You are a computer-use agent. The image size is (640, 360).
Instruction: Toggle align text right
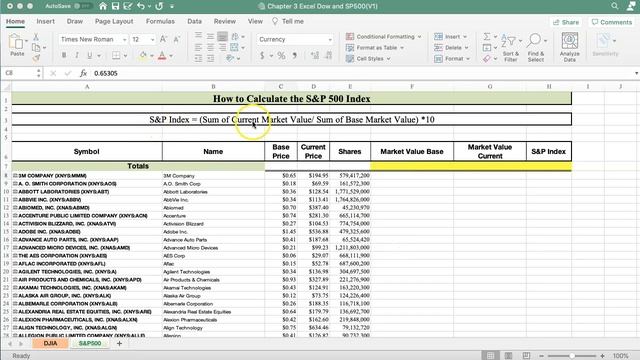tap(222, 47)
